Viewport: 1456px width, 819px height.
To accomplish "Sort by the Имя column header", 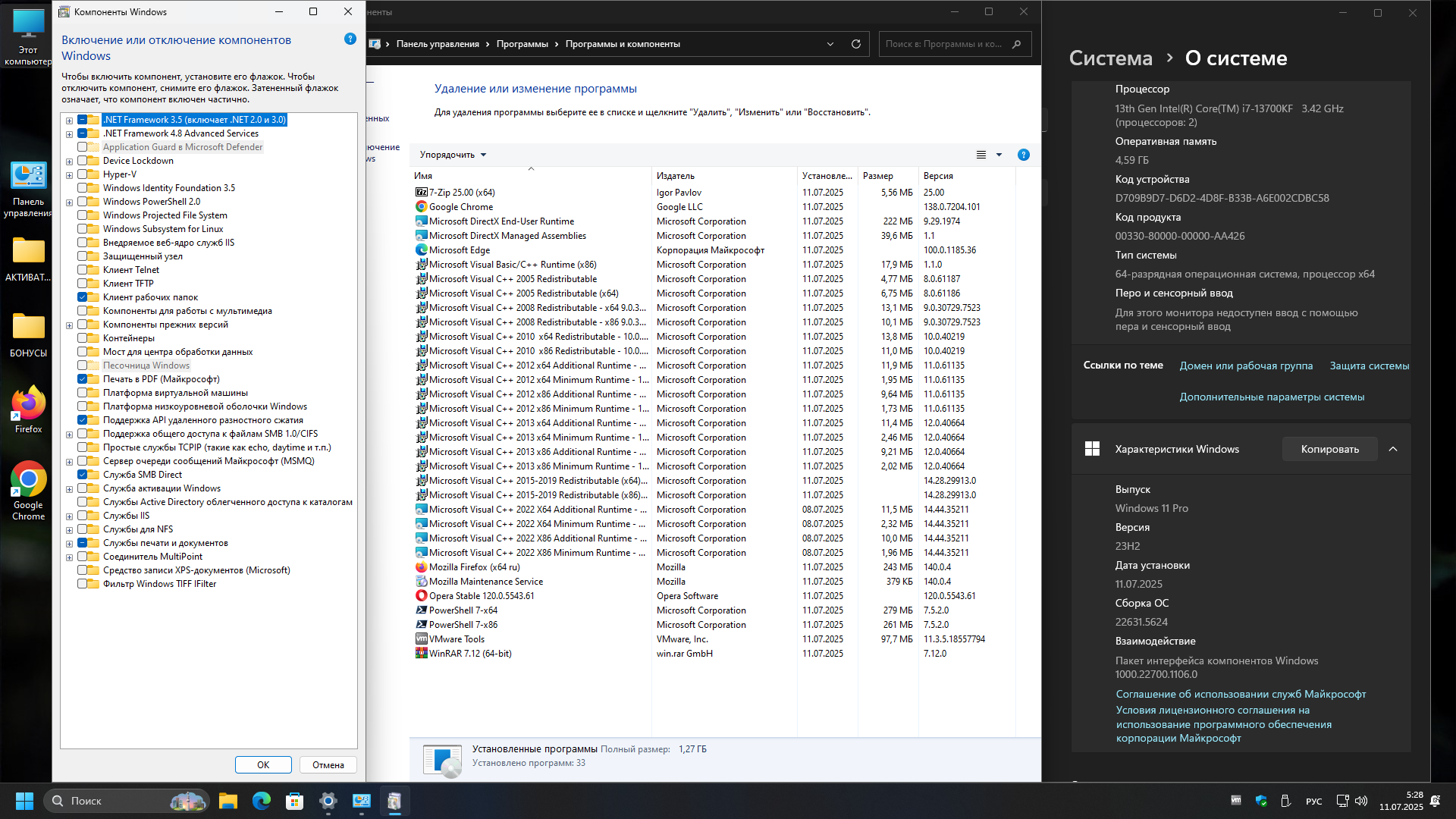I will [x=530, y=176].
